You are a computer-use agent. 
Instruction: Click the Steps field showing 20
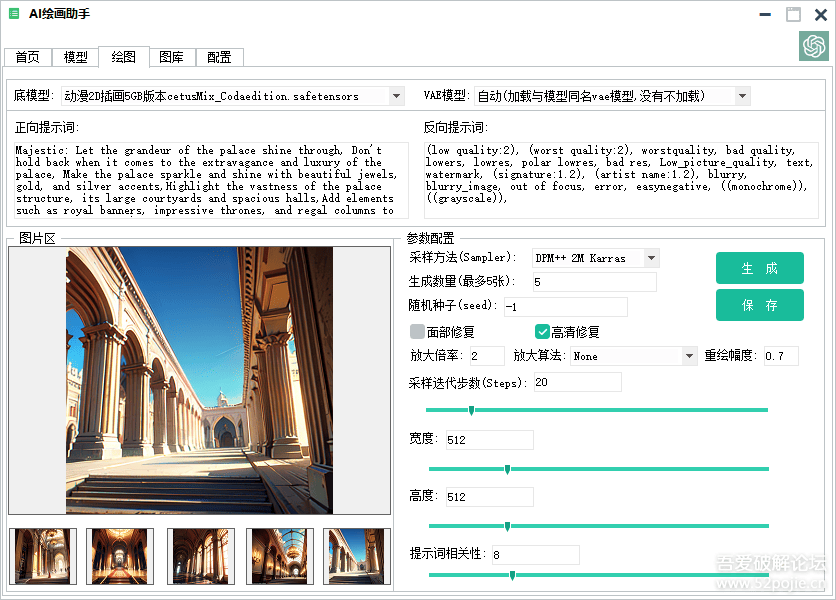577,382
